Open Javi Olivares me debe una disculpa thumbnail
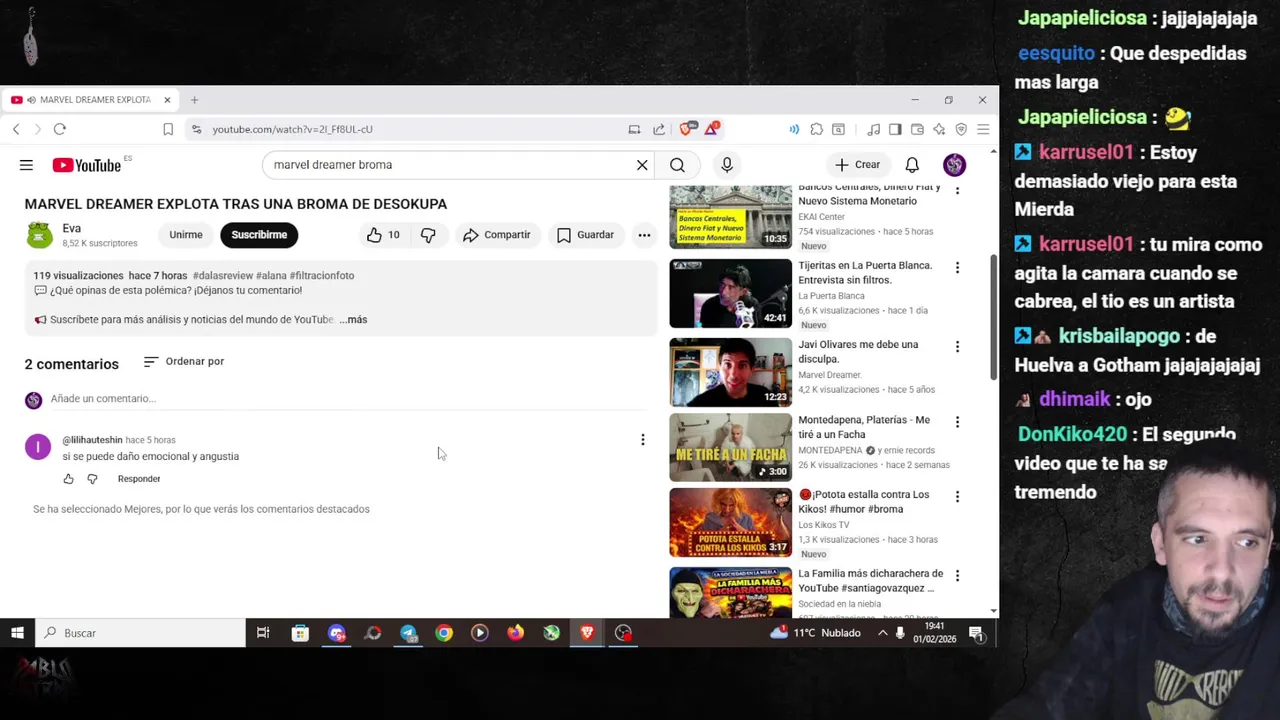 coord(730,372)
